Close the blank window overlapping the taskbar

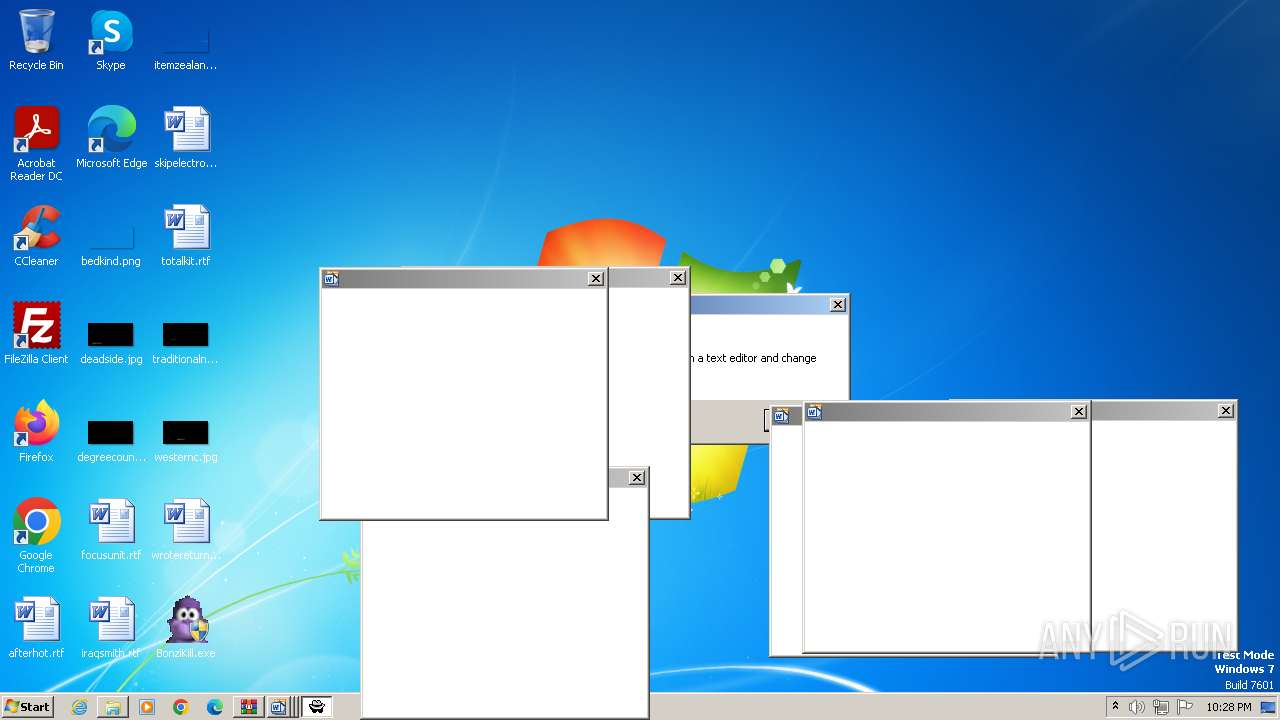tap(637, 478)
